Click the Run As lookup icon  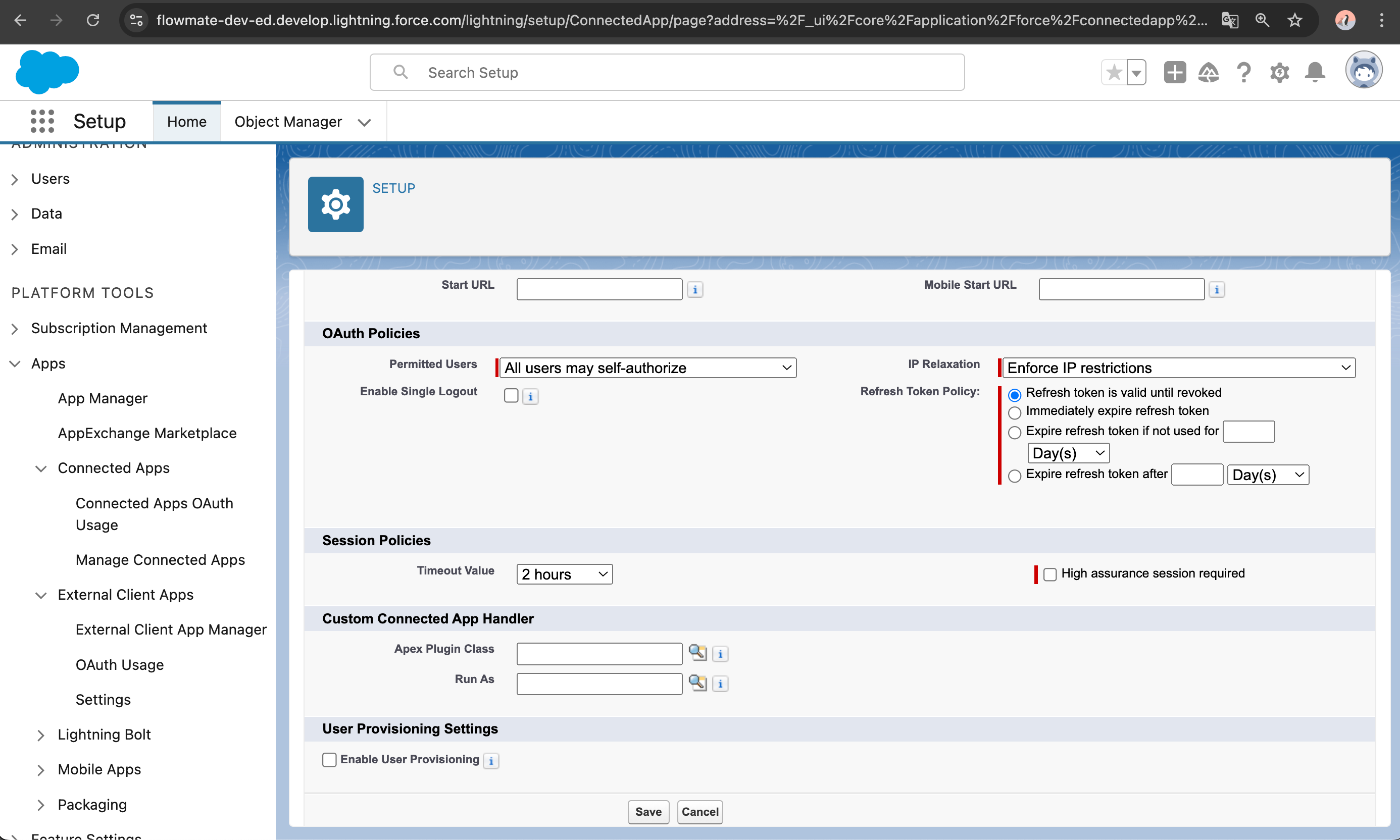coord(697,682)
